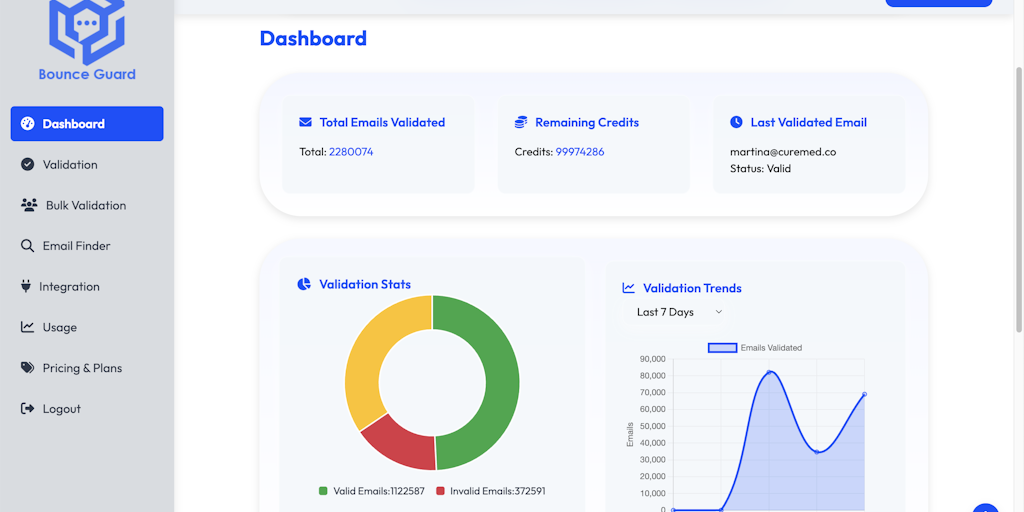
Task: Click the clock icon beside Last Validated Email
Action: pyautogui.click(x=736, y=122)
